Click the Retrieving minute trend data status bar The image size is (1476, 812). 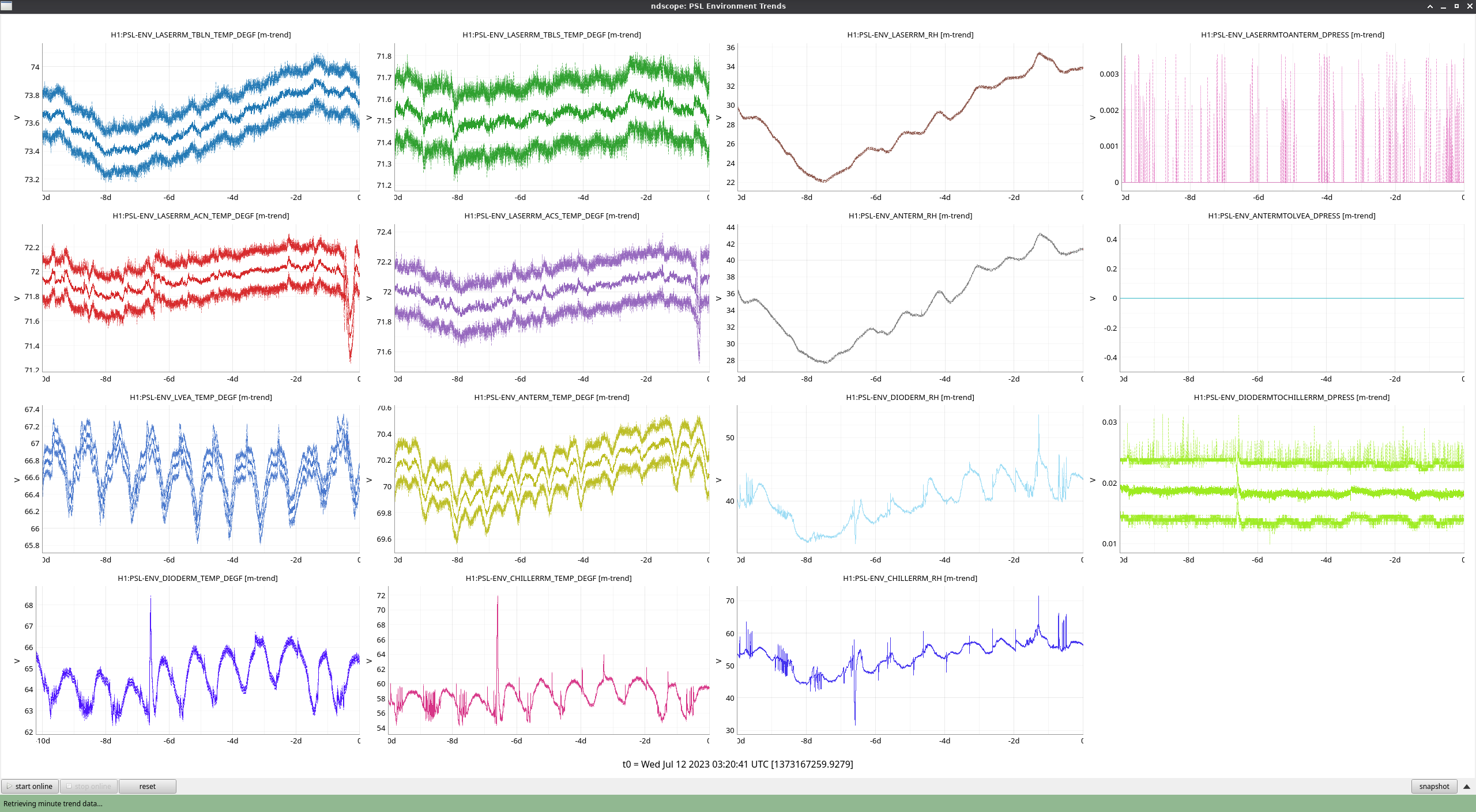point(53,803)
